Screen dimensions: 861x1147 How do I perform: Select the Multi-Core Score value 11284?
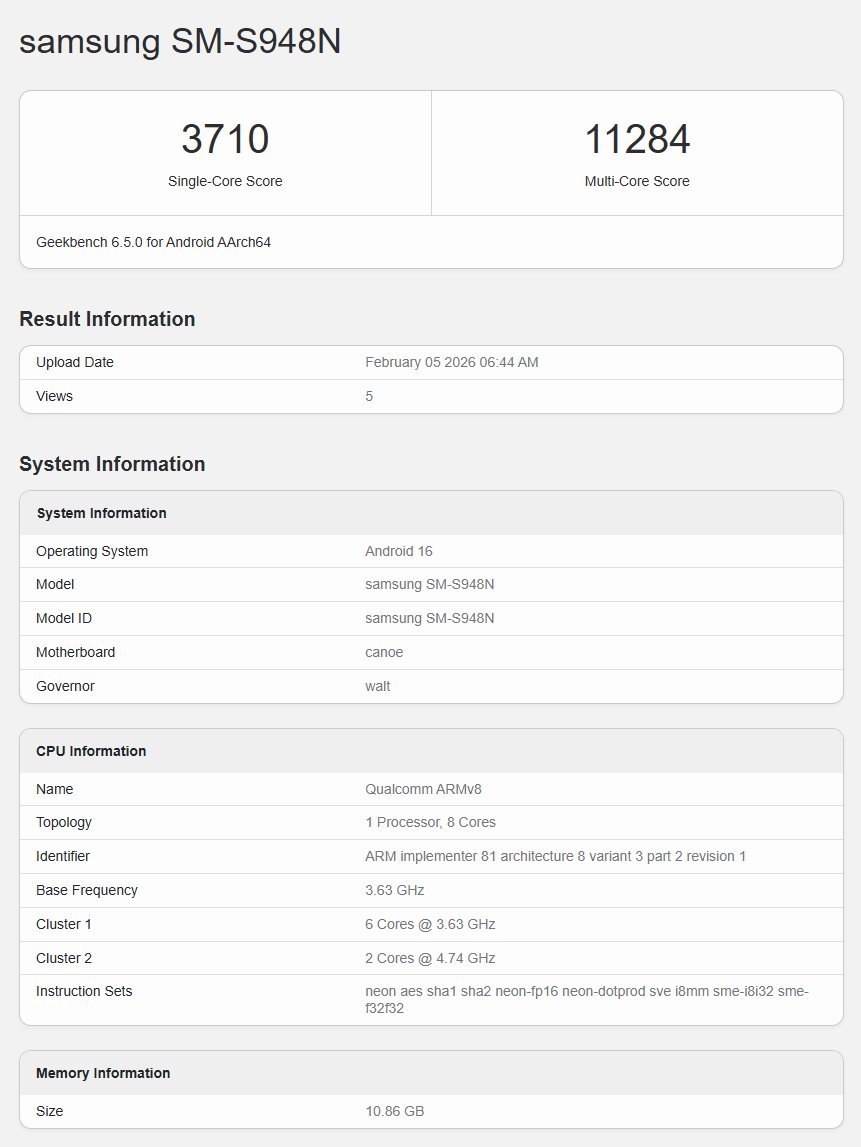[x=637, y=138]
